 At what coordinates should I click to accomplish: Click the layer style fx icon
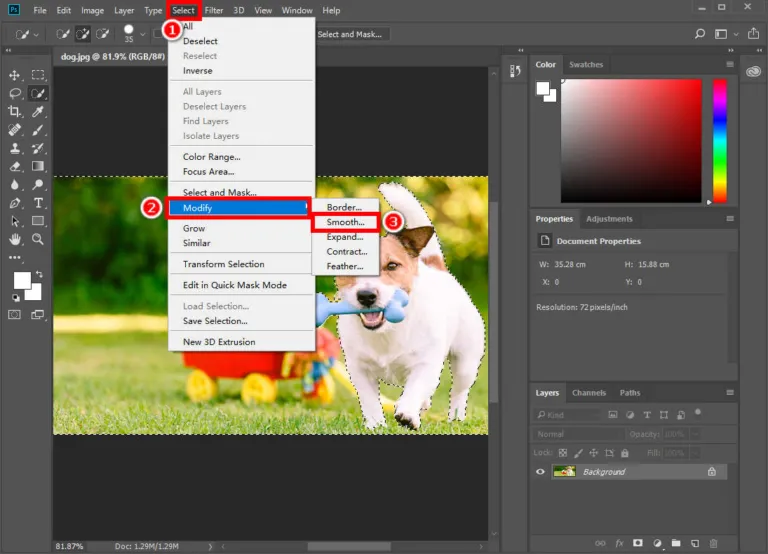(619, 543)
